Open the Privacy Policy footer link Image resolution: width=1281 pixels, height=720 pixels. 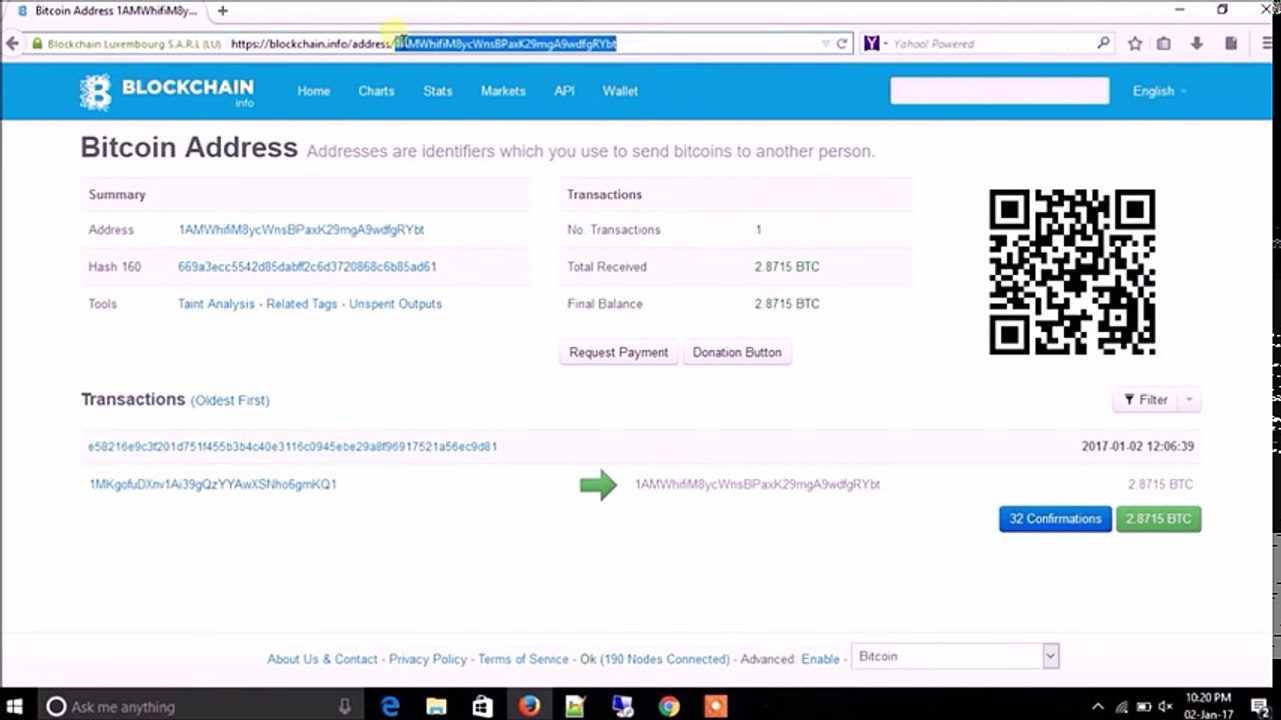coord(428,659)
